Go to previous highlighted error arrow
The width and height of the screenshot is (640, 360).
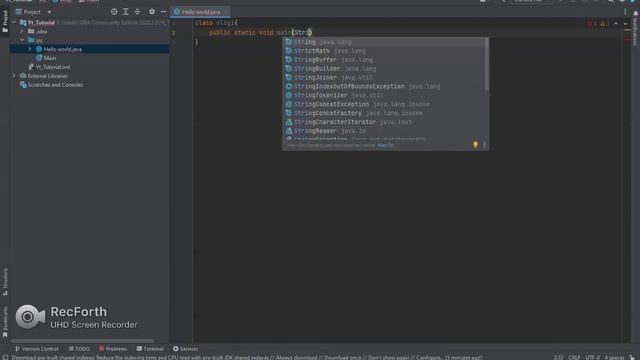click(x=616, y=24)
